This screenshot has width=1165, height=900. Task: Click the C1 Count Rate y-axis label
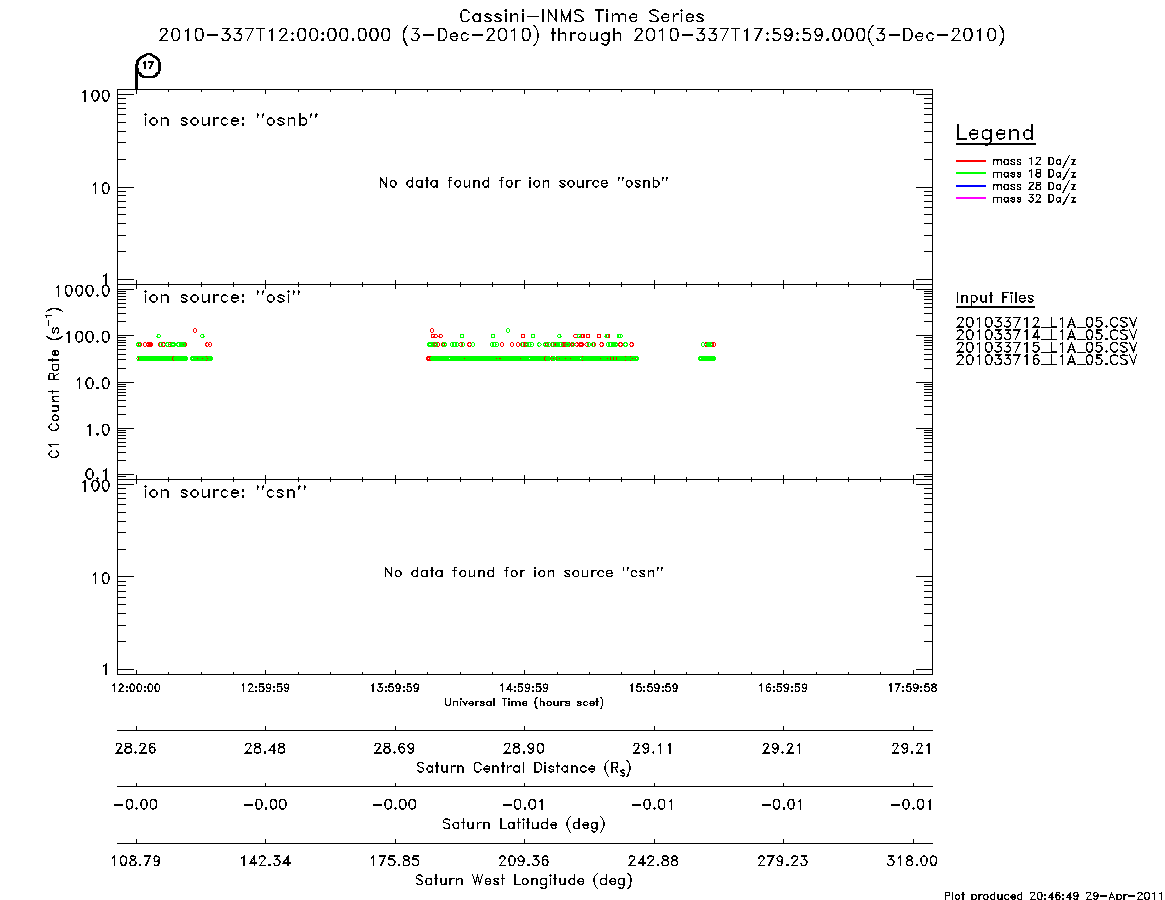[54, 381]
